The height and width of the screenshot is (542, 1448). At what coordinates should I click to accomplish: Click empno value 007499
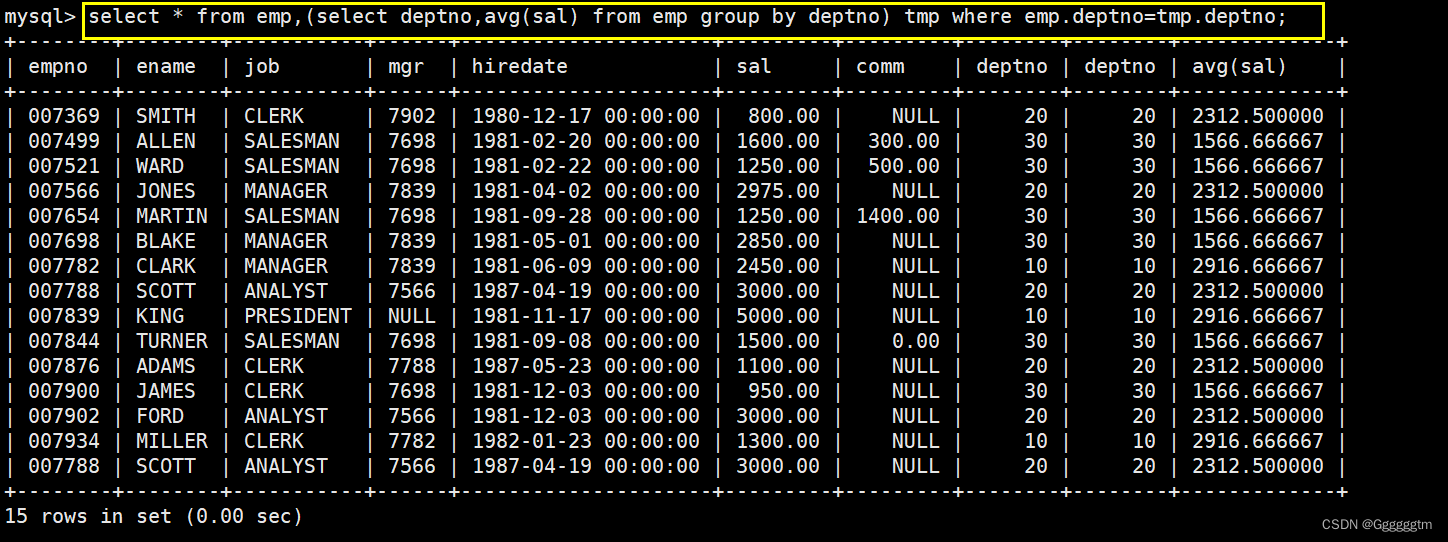point(64,141)
